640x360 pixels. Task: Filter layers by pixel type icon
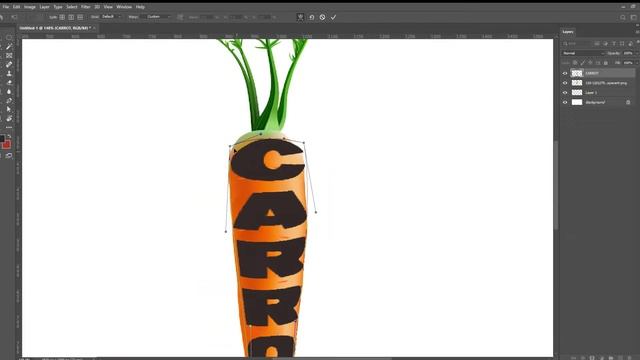(597, 43)
